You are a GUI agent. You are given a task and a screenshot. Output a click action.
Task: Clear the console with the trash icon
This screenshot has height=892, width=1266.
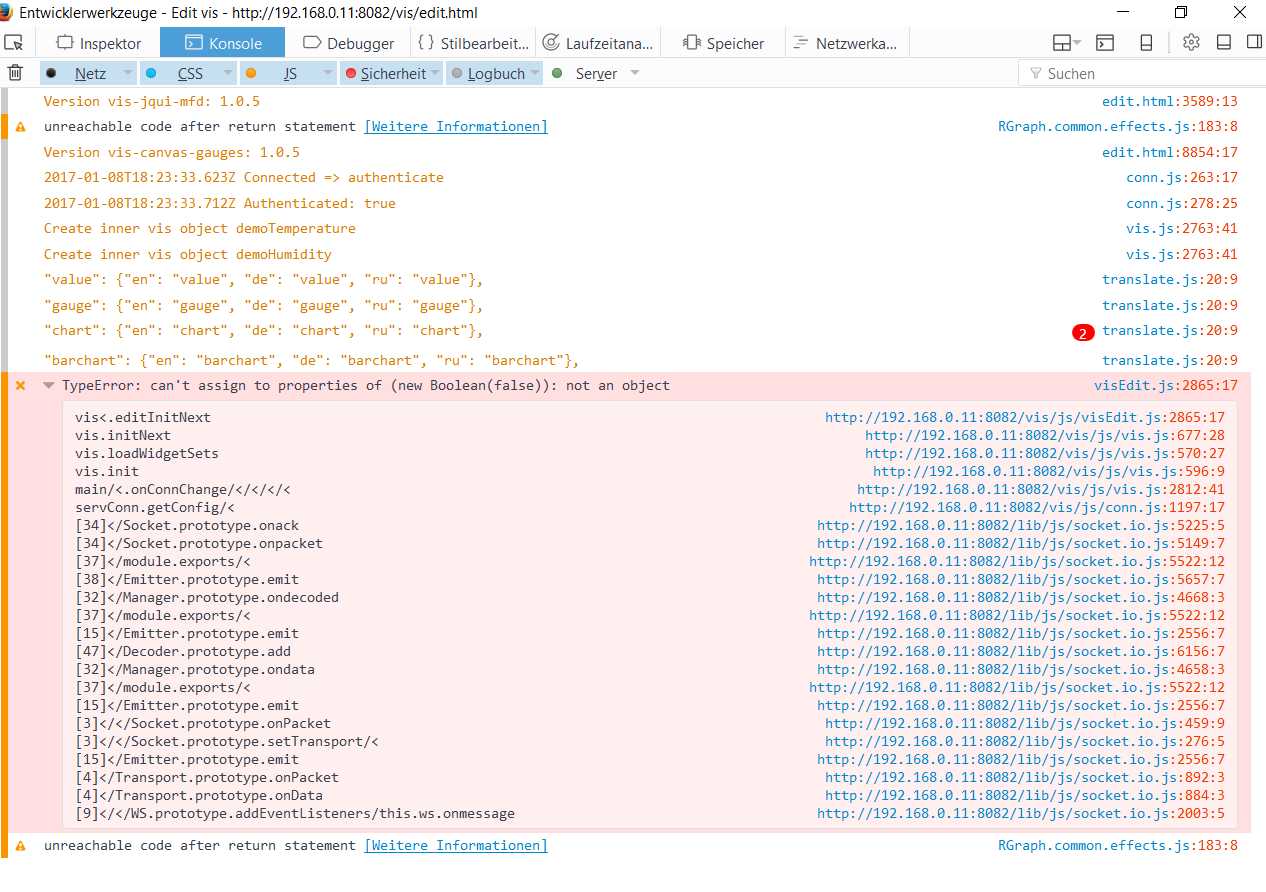tap(15, 73)
